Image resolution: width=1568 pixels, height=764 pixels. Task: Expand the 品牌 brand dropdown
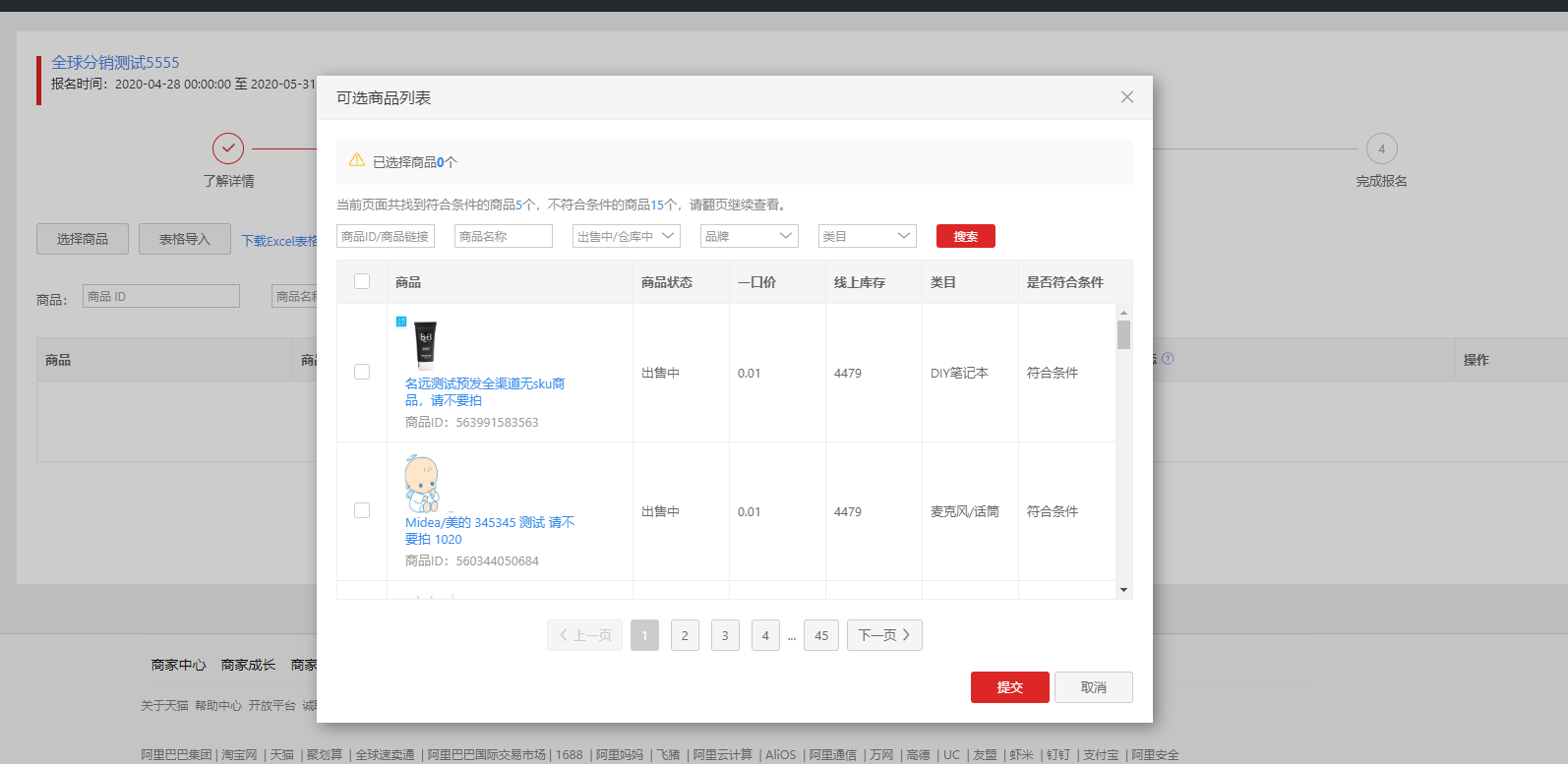point(749,237)
